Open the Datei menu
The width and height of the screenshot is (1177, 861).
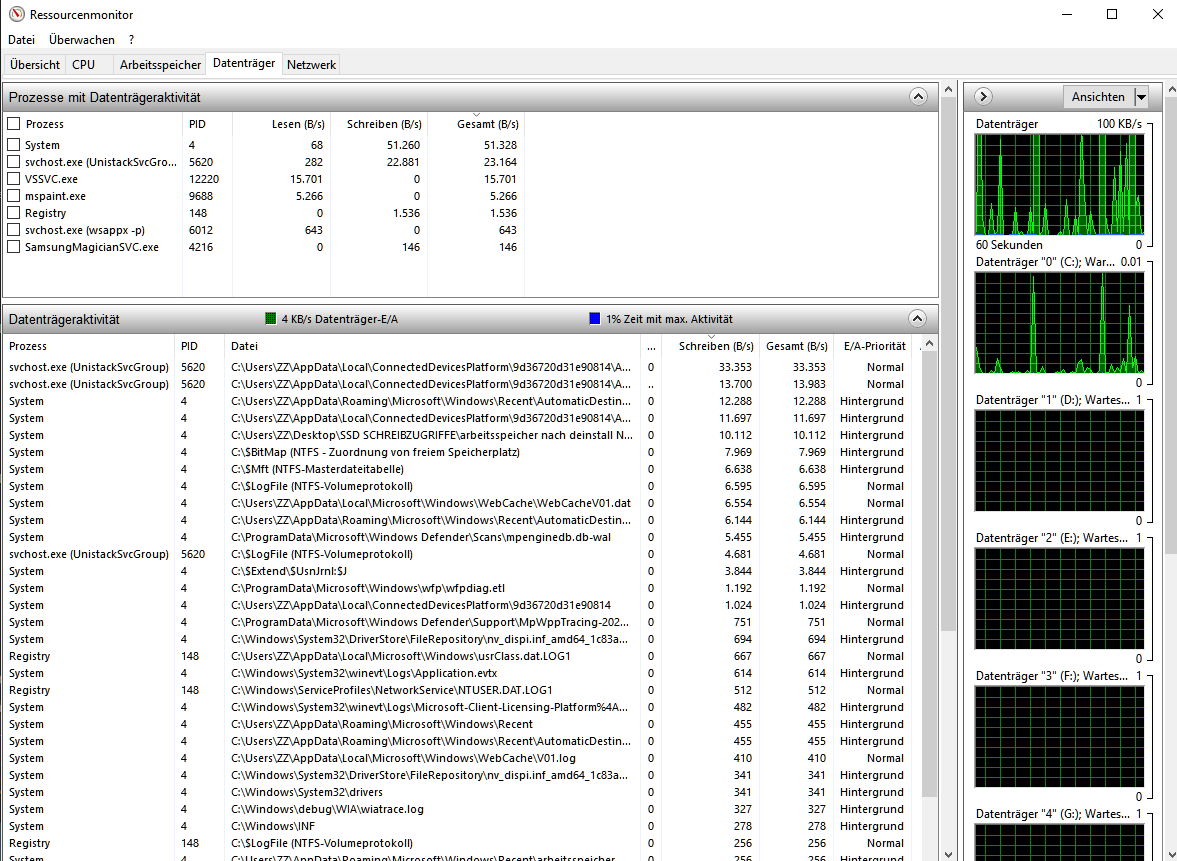21,40
